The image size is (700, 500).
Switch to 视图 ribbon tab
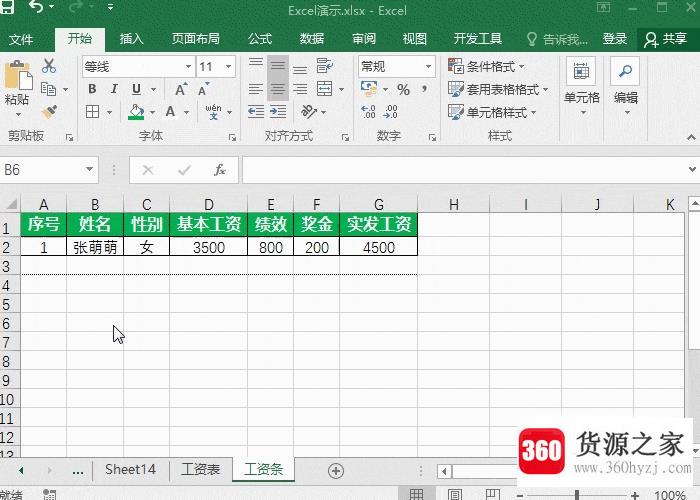[415, 39]
